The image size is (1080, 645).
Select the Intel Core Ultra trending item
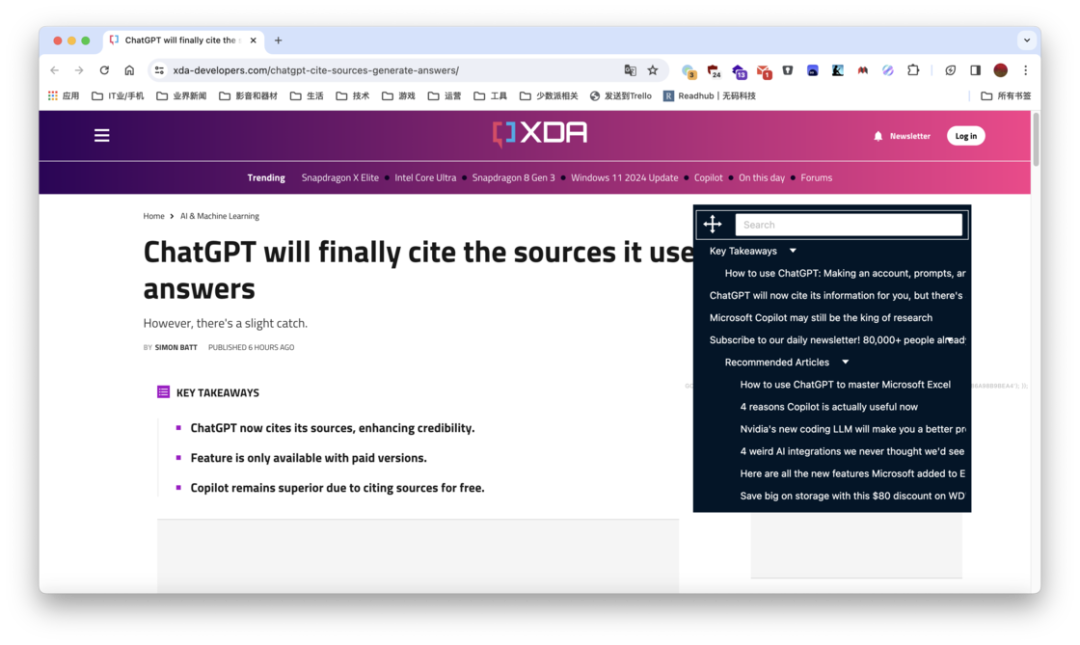(x=425, y=178)
